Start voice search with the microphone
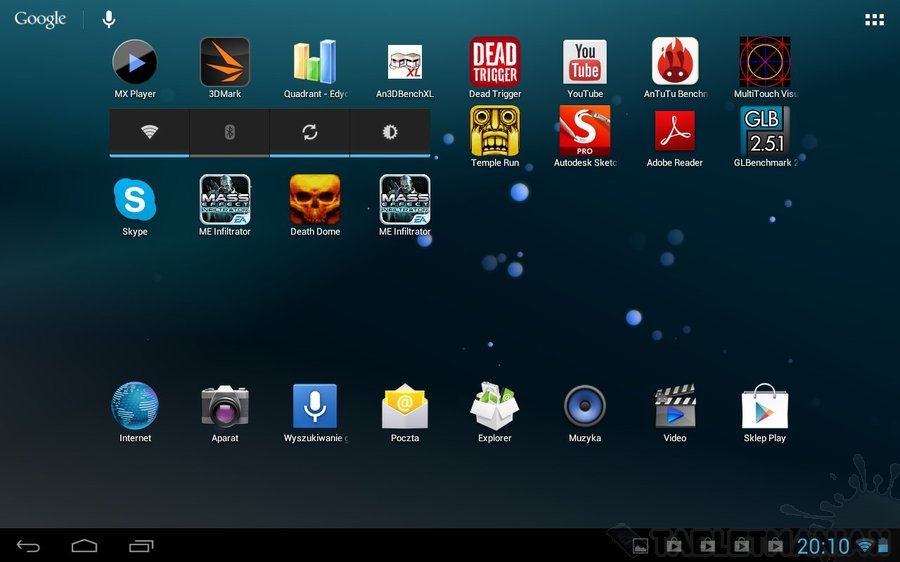Viewport: 900px width, 562px height. coord(108,19)
